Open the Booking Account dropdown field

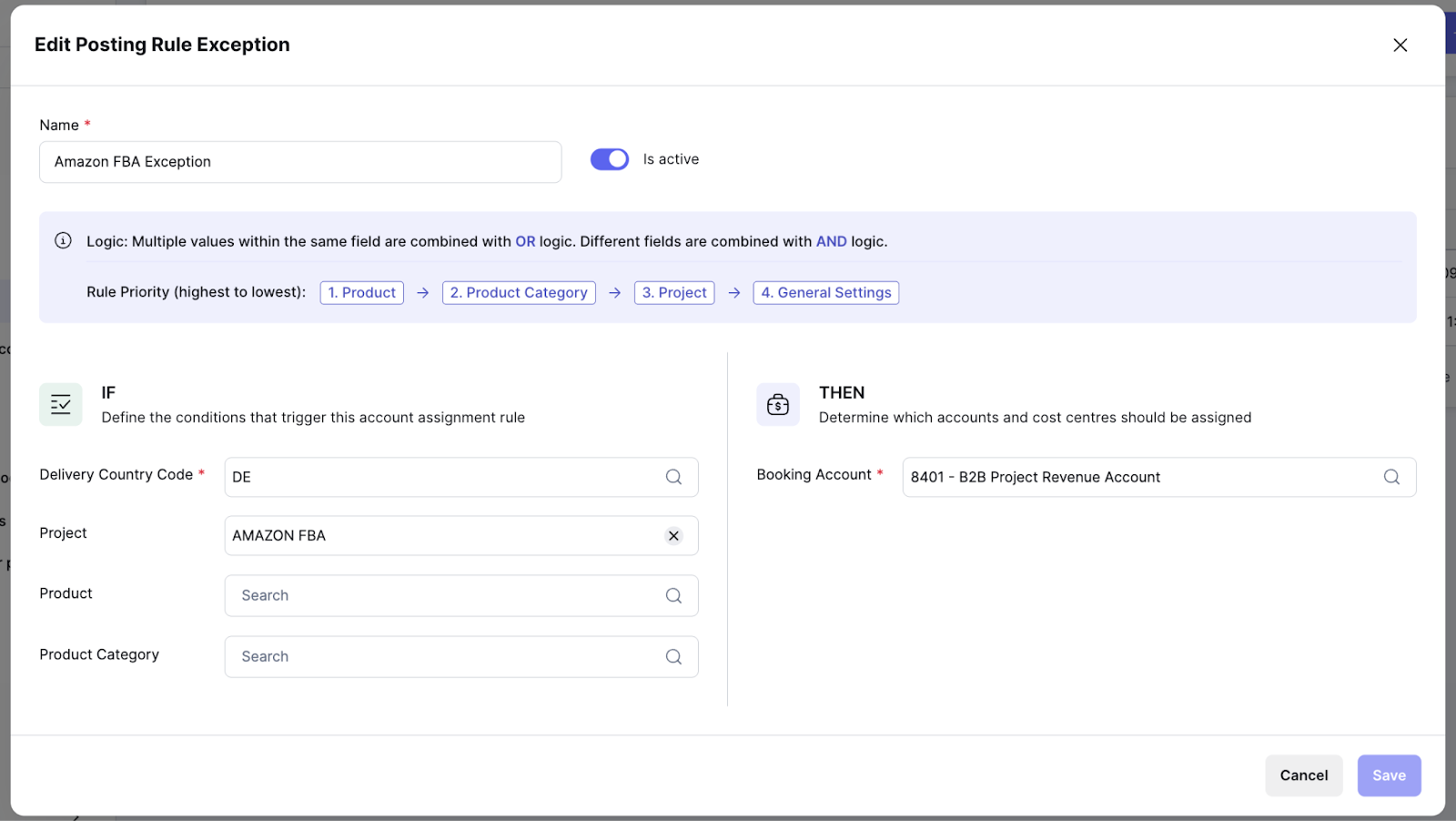(x=1137, y=477)
